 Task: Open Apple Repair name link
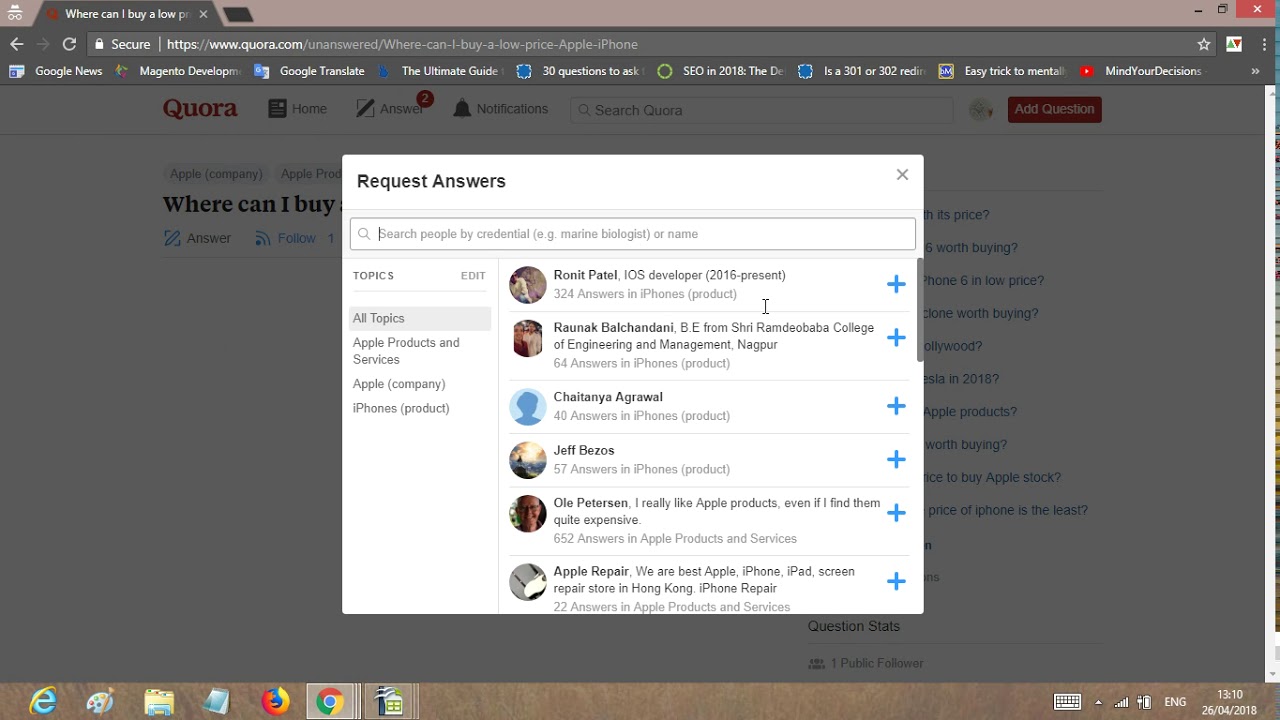[x=591, y=572]
